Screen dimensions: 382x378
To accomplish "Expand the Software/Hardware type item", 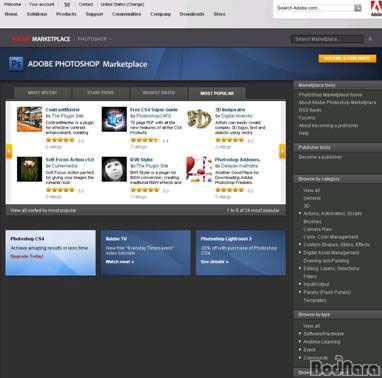I will pos(300,333).
